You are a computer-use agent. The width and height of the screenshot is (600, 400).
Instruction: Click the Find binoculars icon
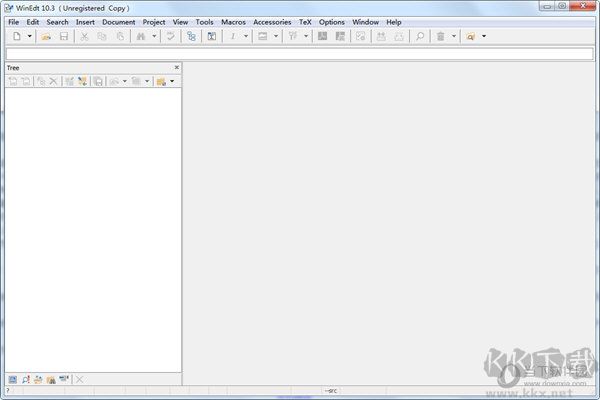[140, 36]
